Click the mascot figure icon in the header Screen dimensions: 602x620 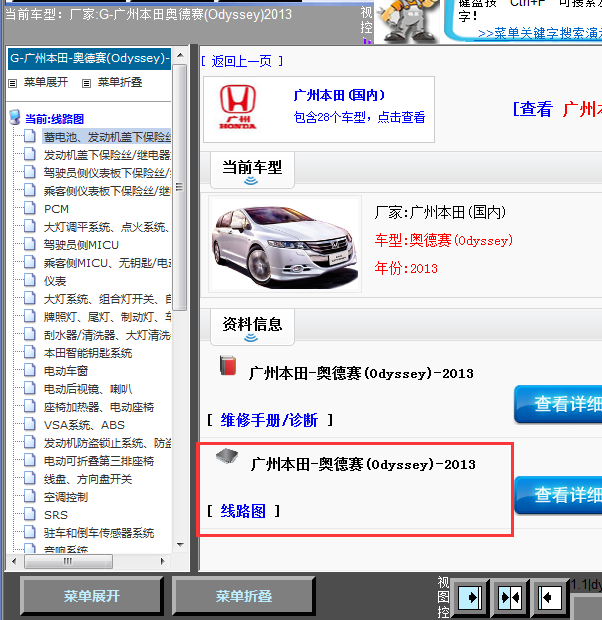[407, 22]
